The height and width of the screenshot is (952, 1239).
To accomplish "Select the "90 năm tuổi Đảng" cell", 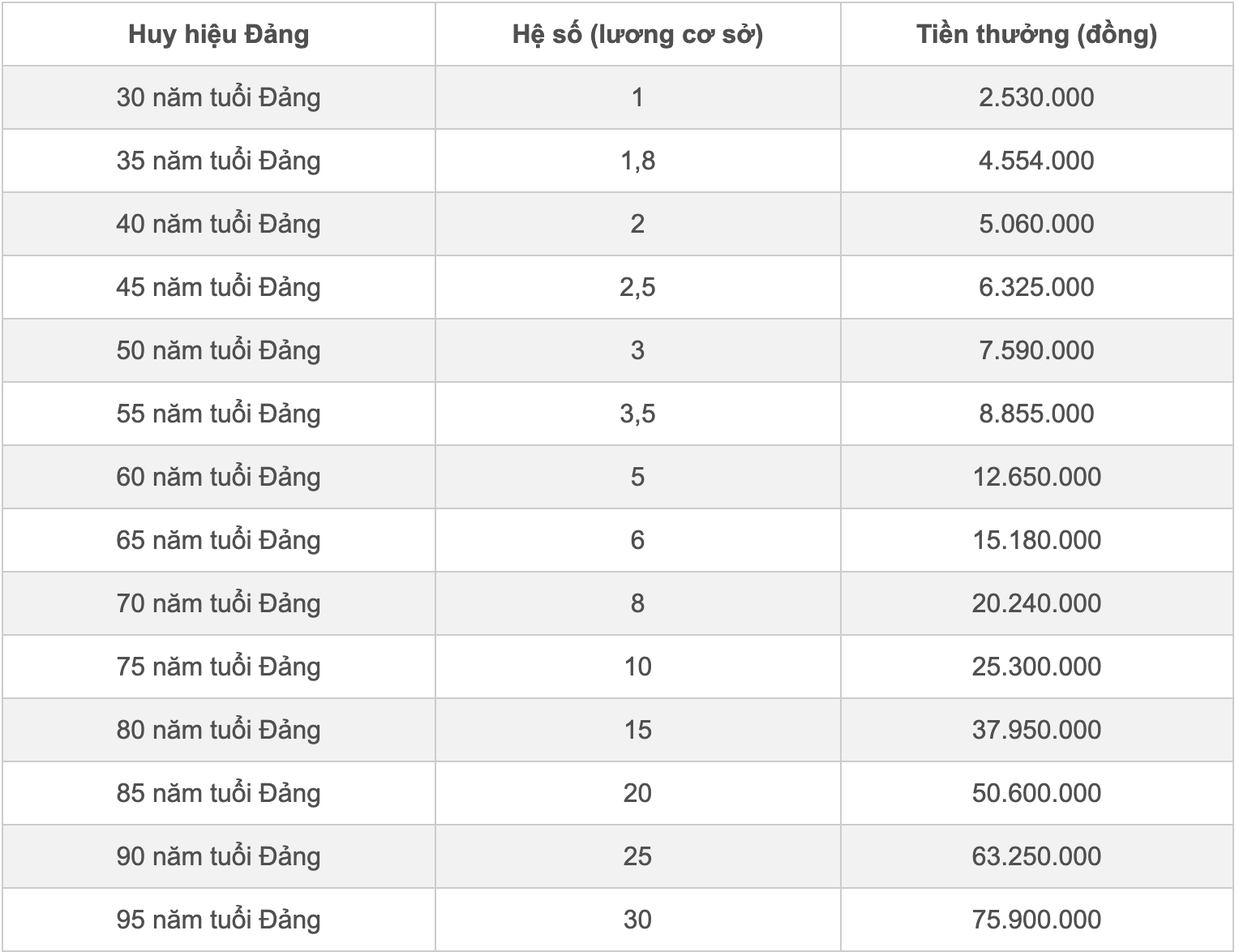I will [218, 856].
